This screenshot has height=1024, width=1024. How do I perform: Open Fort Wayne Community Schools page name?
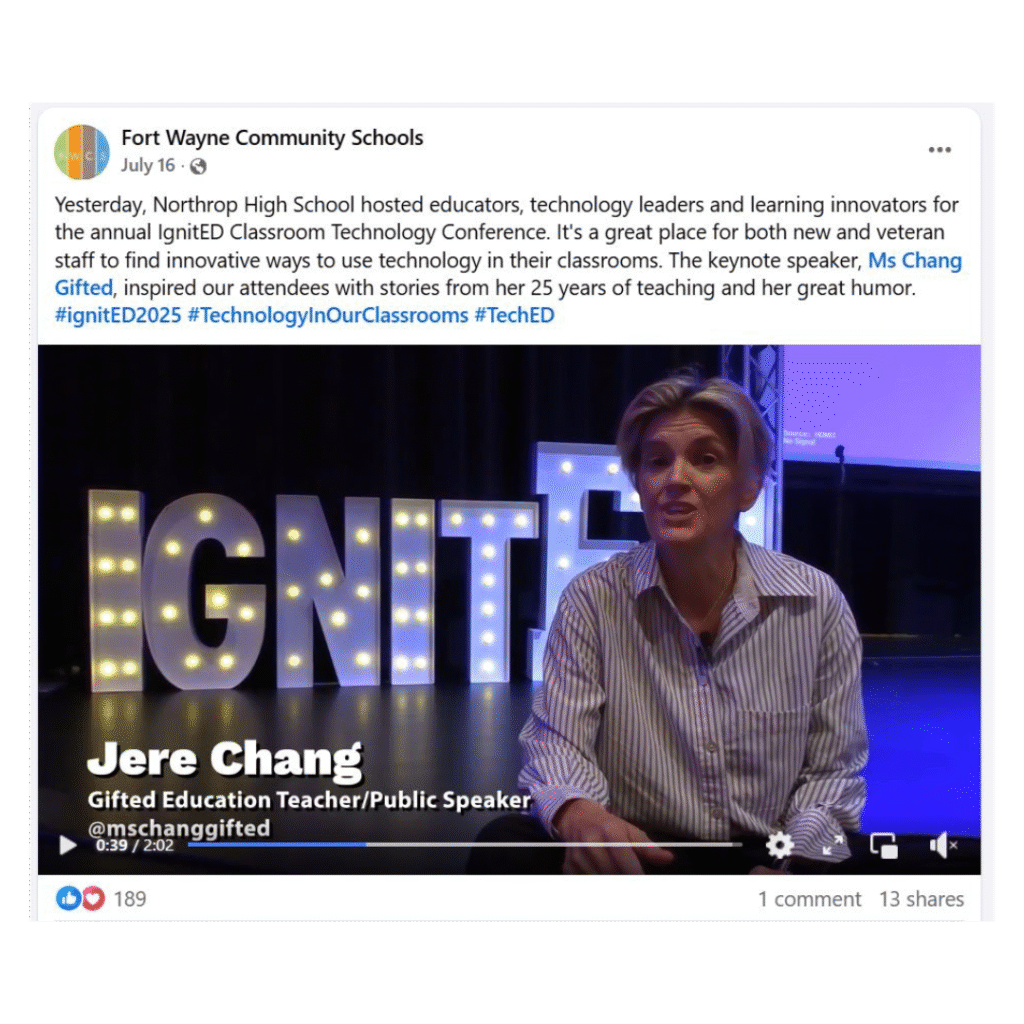point(272,138)
